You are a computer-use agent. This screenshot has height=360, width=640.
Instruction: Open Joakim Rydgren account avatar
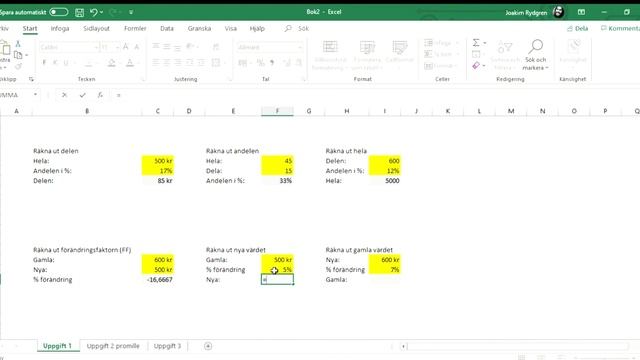[558, 12]
